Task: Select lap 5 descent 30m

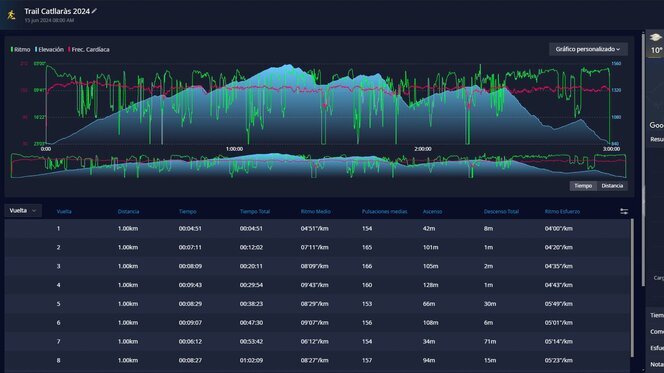Action: pos(490,304)
